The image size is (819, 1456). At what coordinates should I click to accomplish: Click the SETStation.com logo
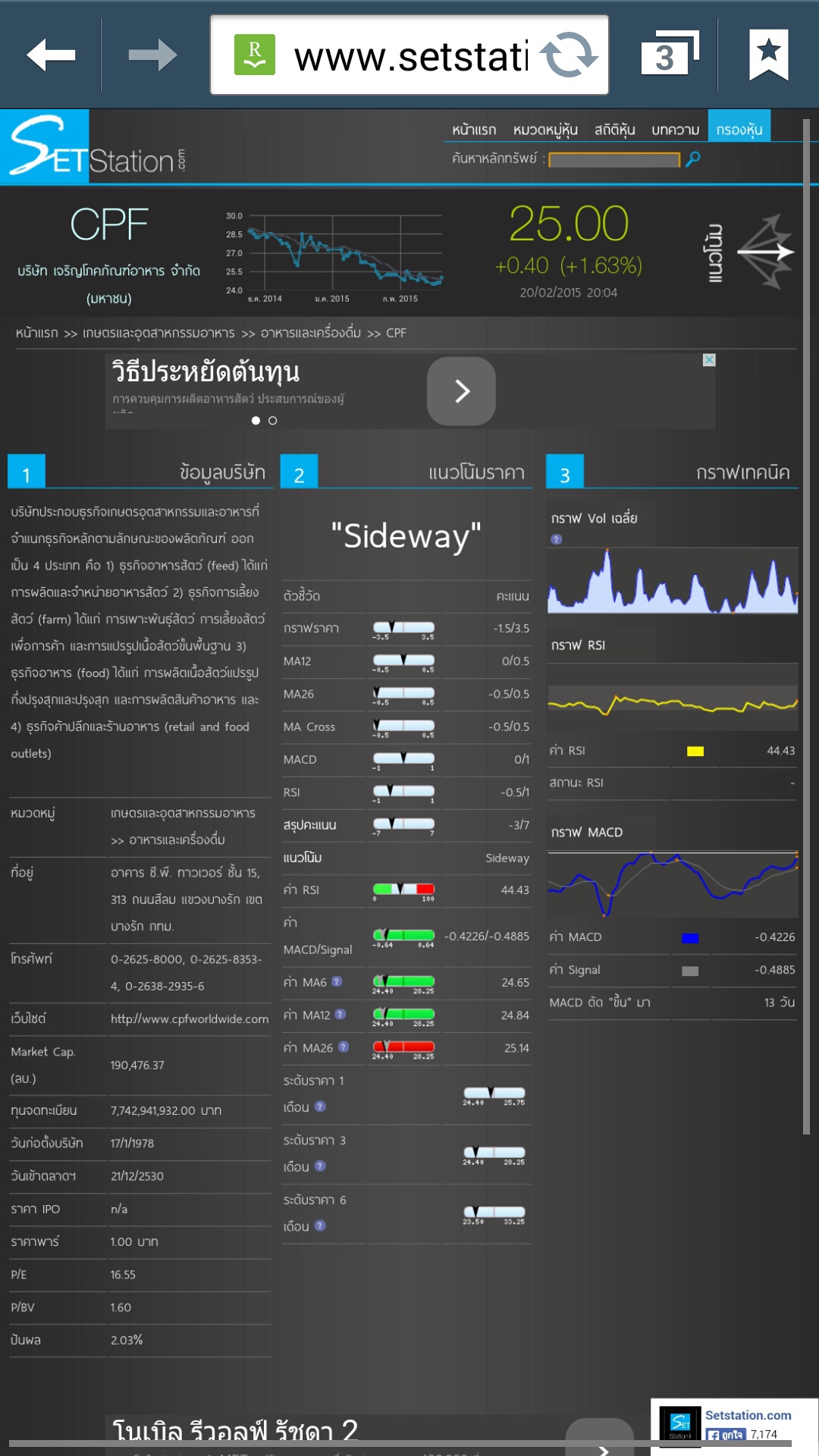[x=93, y=146]
